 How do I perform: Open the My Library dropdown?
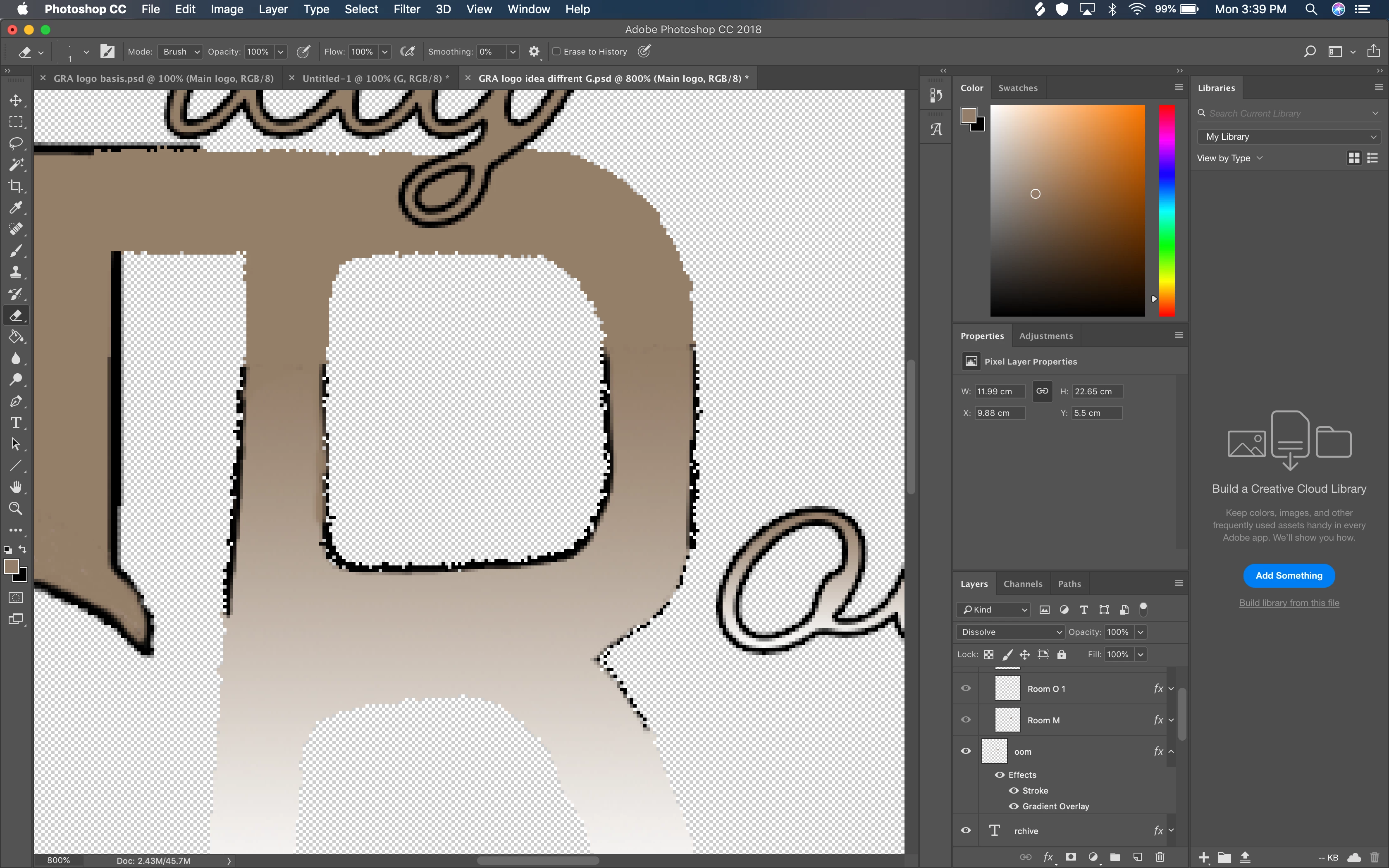1289,137
